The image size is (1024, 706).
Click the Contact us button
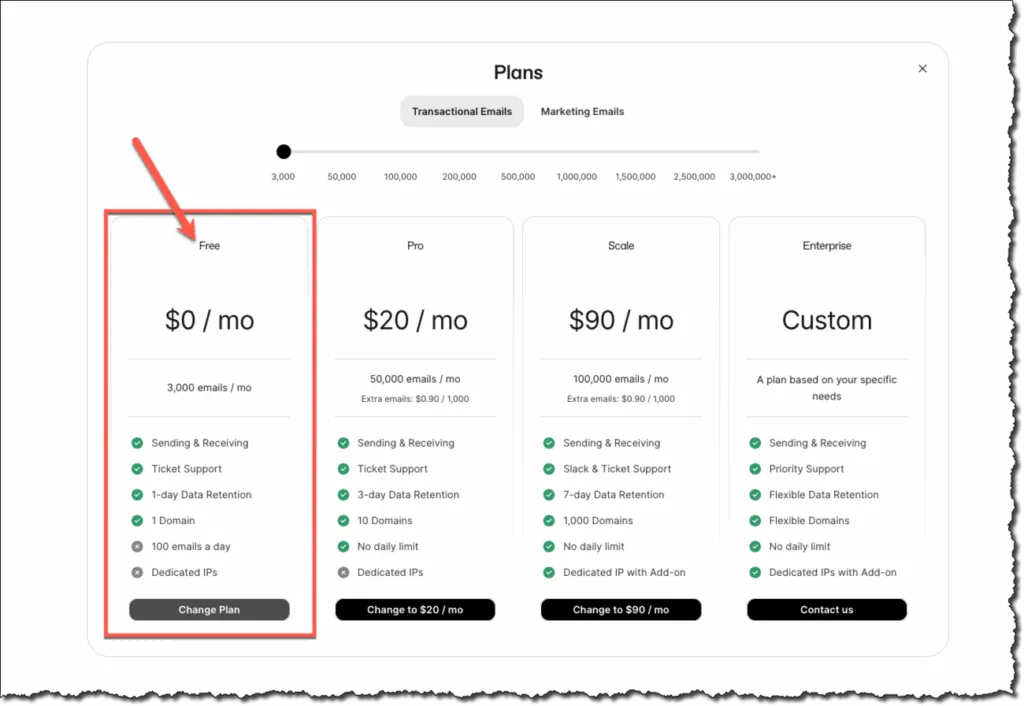pyautogui.click(x=827, y=609)
